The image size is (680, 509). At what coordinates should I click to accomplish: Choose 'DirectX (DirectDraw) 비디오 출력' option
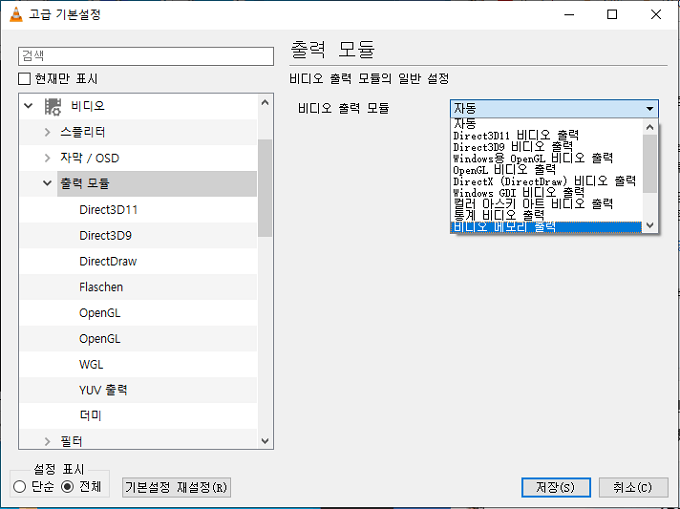544,181
